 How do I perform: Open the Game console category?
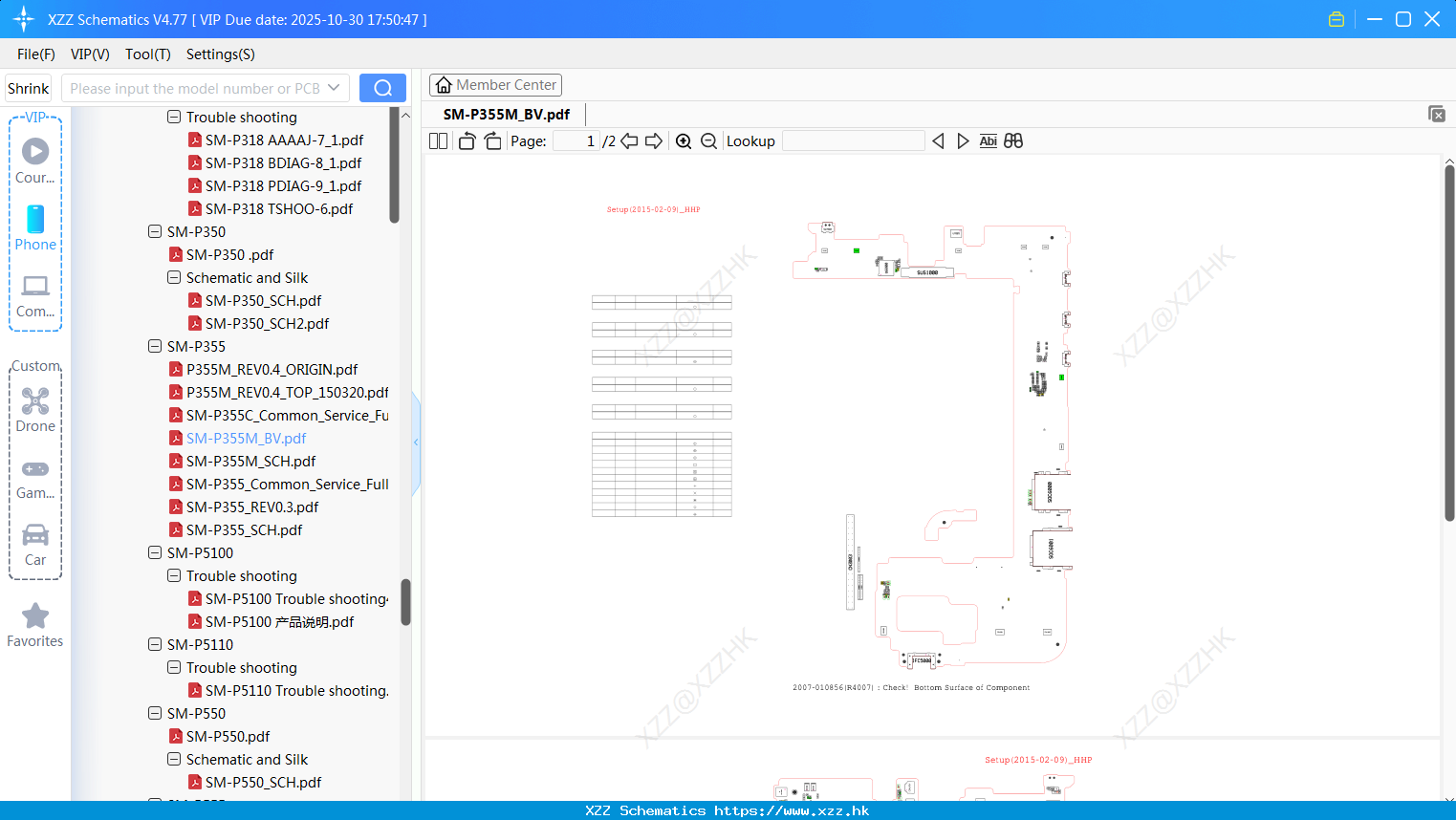35,478
